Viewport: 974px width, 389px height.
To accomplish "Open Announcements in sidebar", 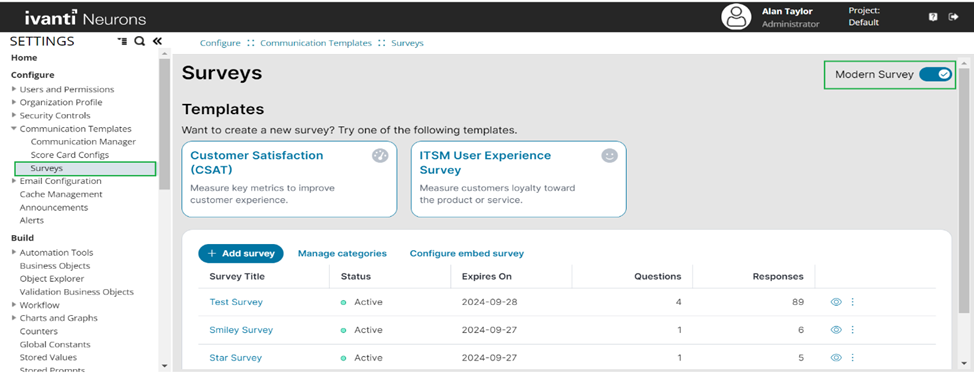I will click(x=53, y=208).
